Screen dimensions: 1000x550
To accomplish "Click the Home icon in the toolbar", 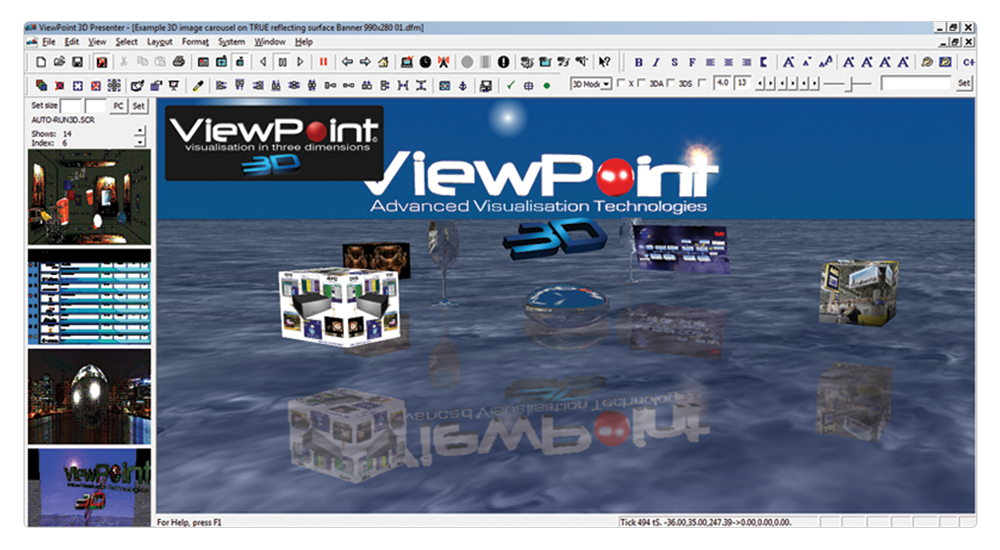I will (384, 62).
